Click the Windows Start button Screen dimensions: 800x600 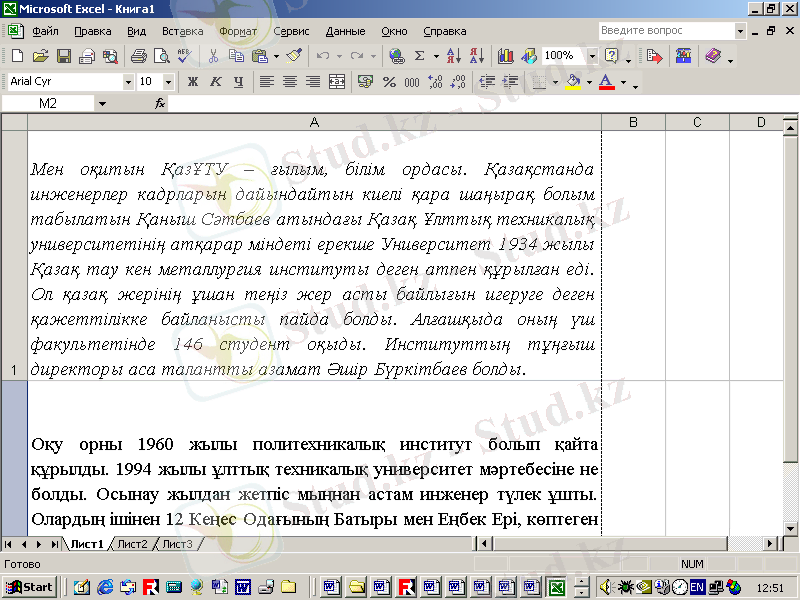pos(30,586)
